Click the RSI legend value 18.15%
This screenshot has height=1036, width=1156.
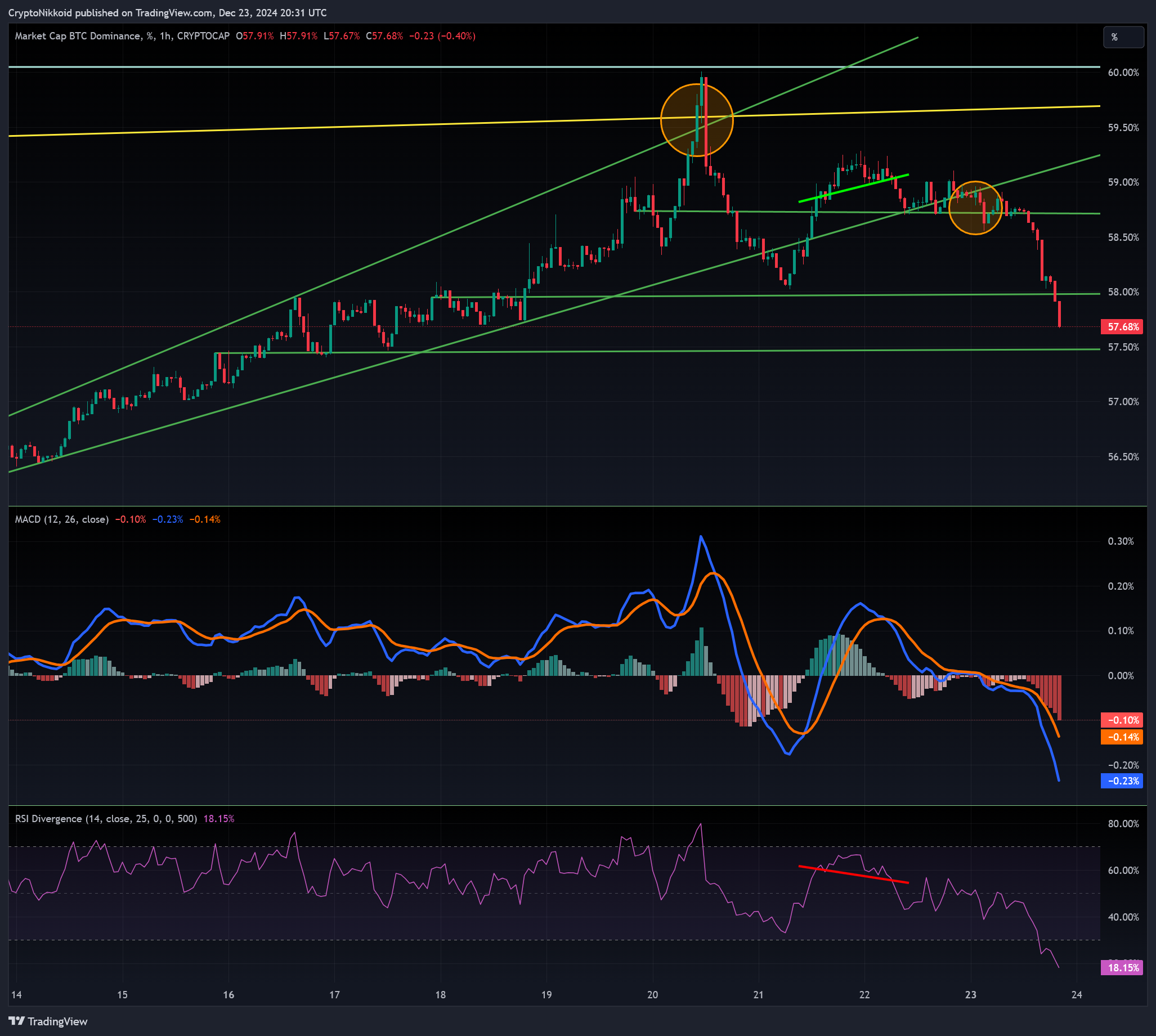218,819
